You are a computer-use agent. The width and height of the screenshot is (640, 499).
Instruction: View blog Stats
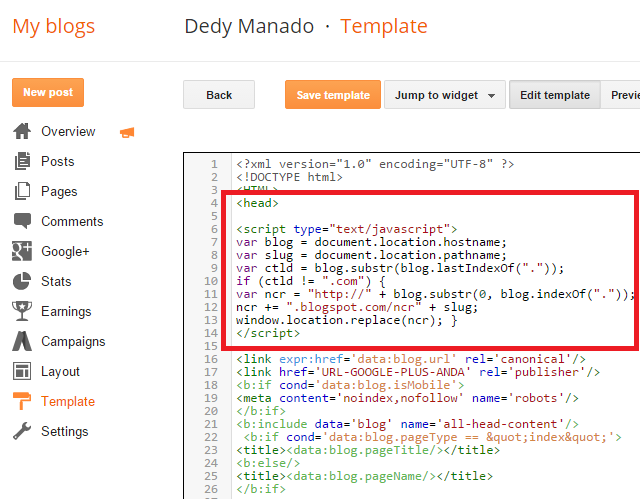[56, 281]
